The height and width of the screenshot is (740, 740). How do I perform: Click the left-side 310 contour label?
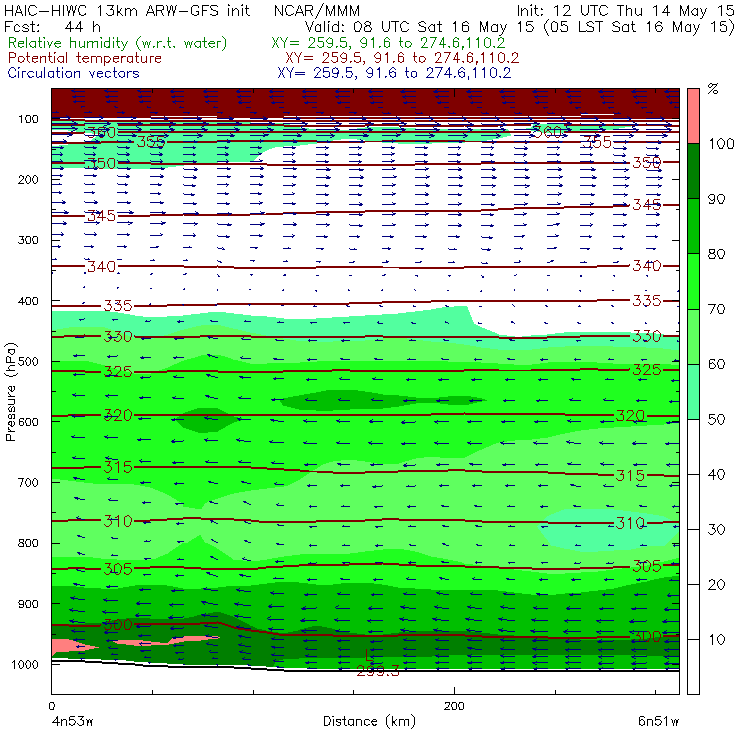point(118,521)
